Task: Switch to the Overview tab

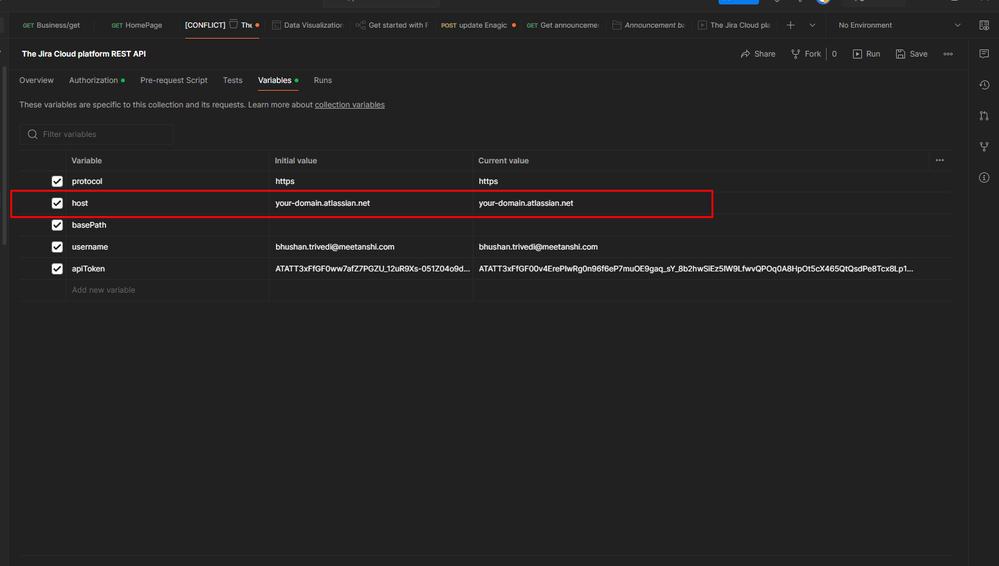Action: [x=36, y=80]
